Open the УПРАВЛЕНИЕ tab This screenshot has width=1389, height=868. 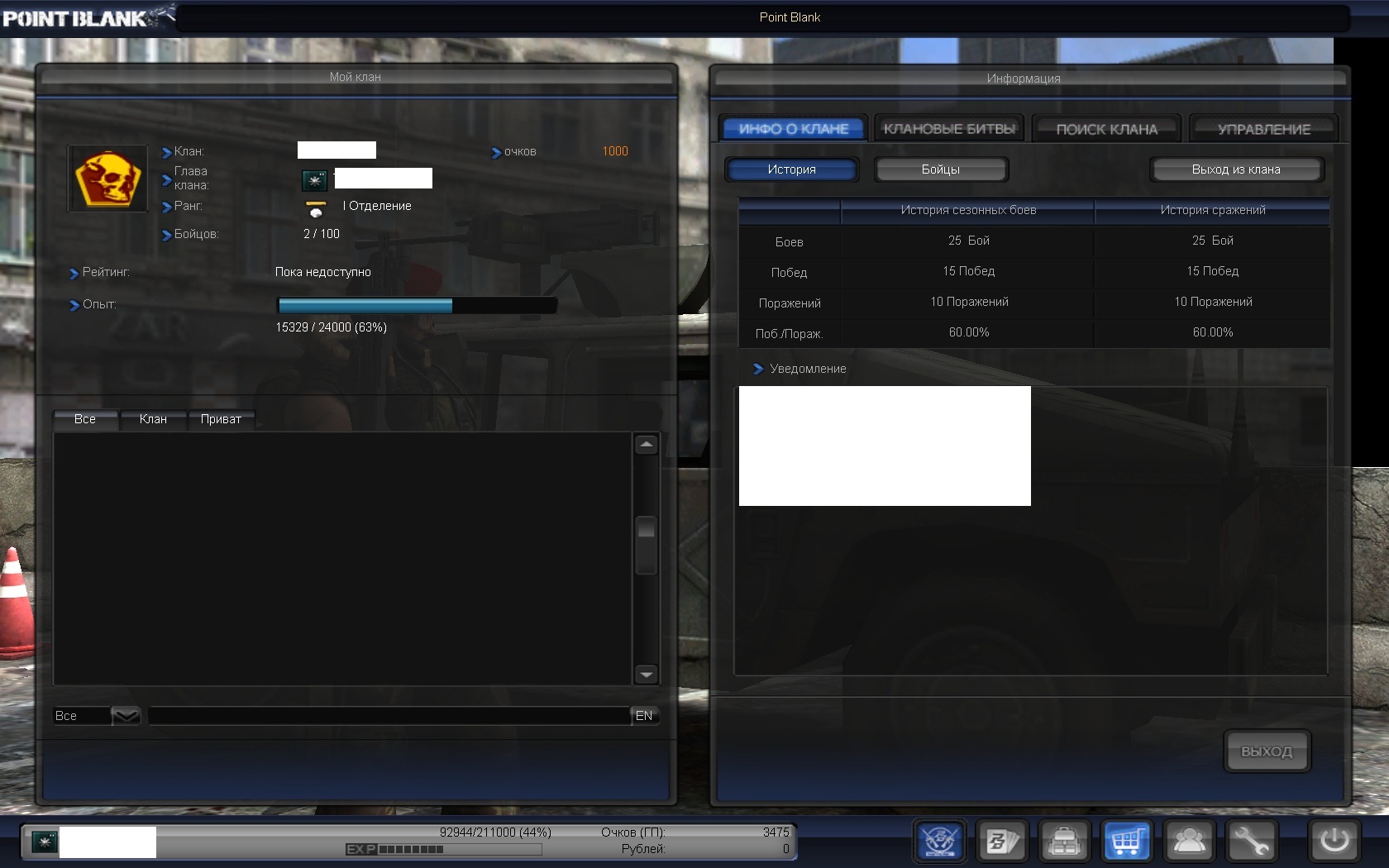point(1263,129)
